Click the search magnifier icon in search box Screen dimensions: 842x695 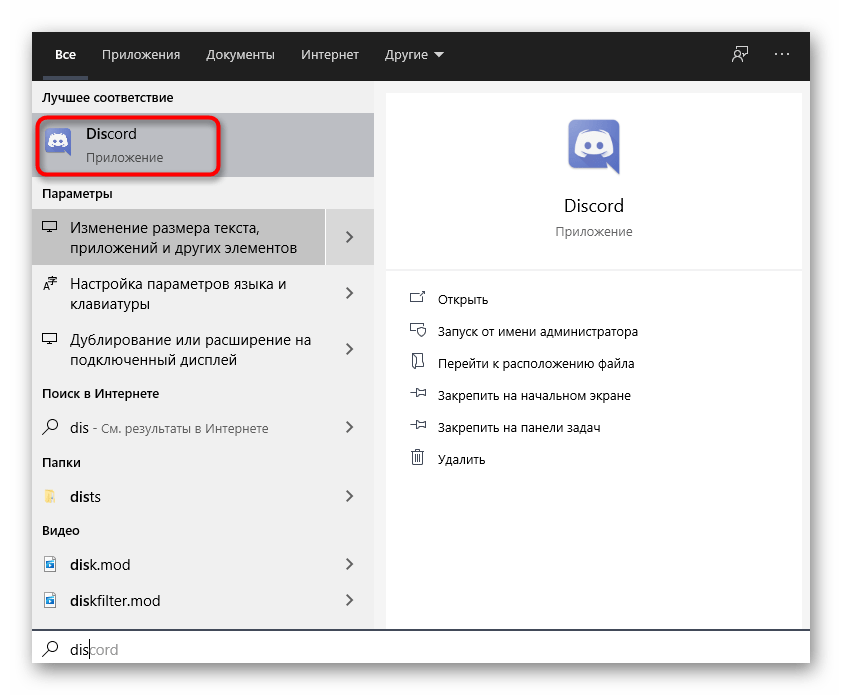pos(50,649)
